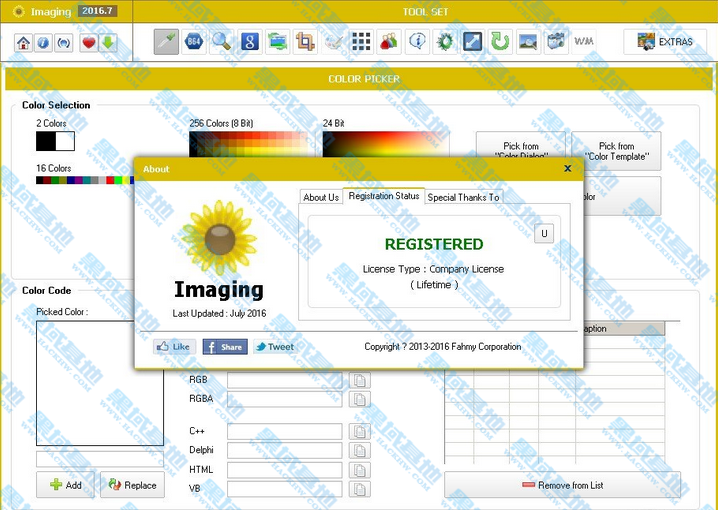Open the image info speech-bubble icon

point(417,42)
